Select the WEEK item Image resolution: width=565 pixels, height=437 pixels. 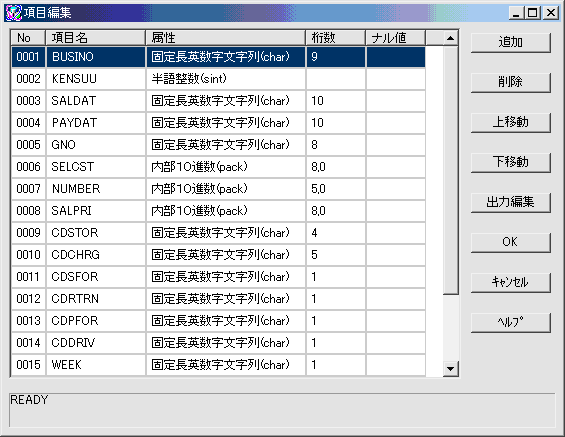click(96, 365)
